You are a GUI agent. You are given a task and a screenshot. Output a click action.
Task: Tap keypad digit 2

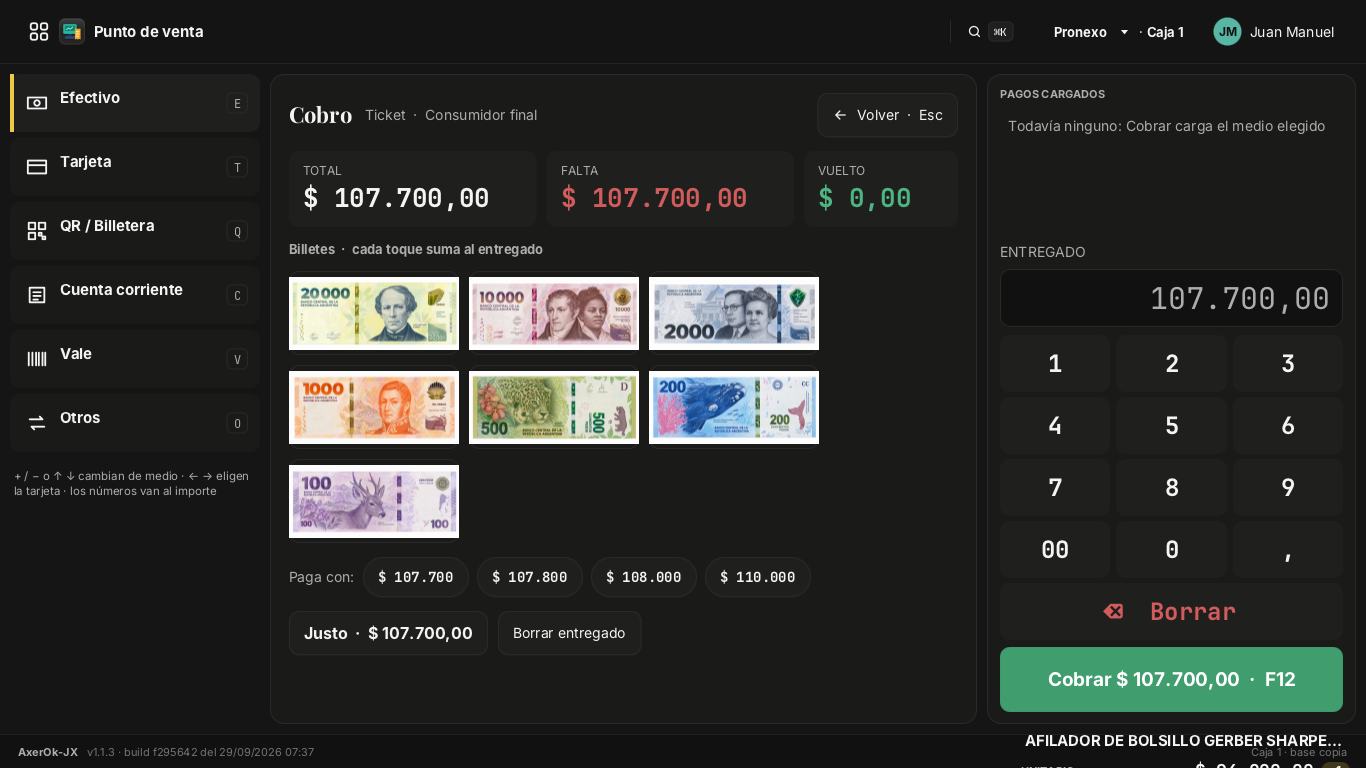pos(1171,364)
